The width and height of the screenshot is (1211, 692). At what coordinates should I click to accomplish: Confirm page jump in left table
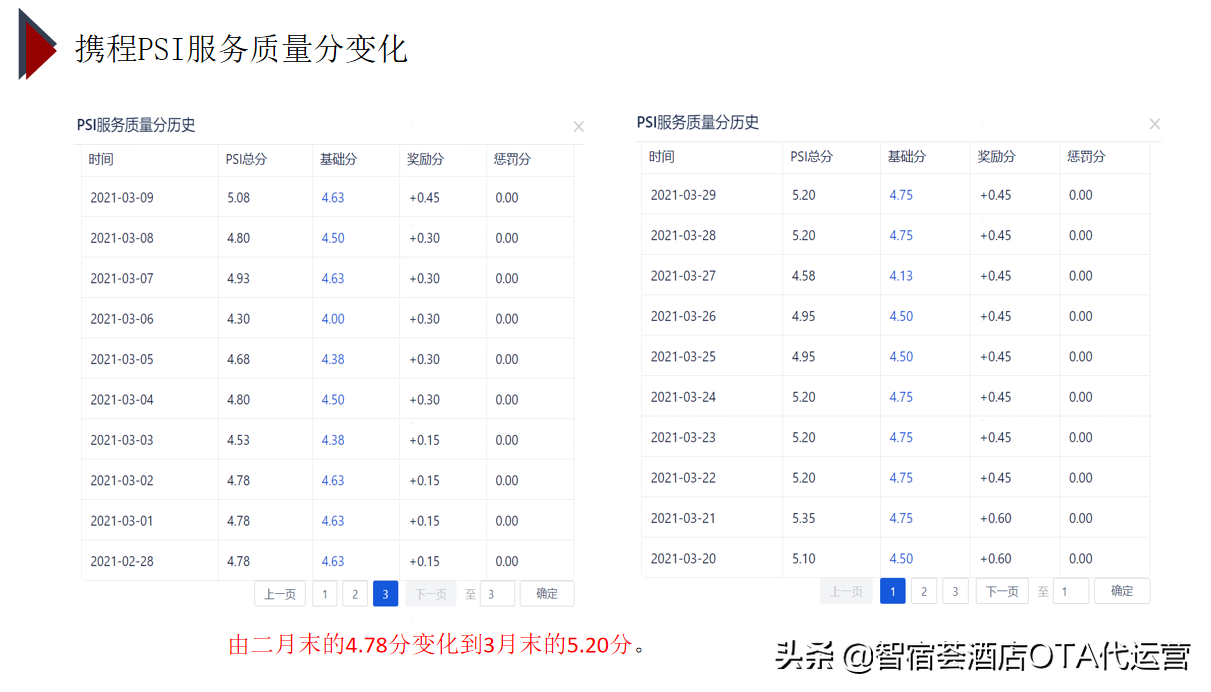pyautogui.click(x=547, y=593)
